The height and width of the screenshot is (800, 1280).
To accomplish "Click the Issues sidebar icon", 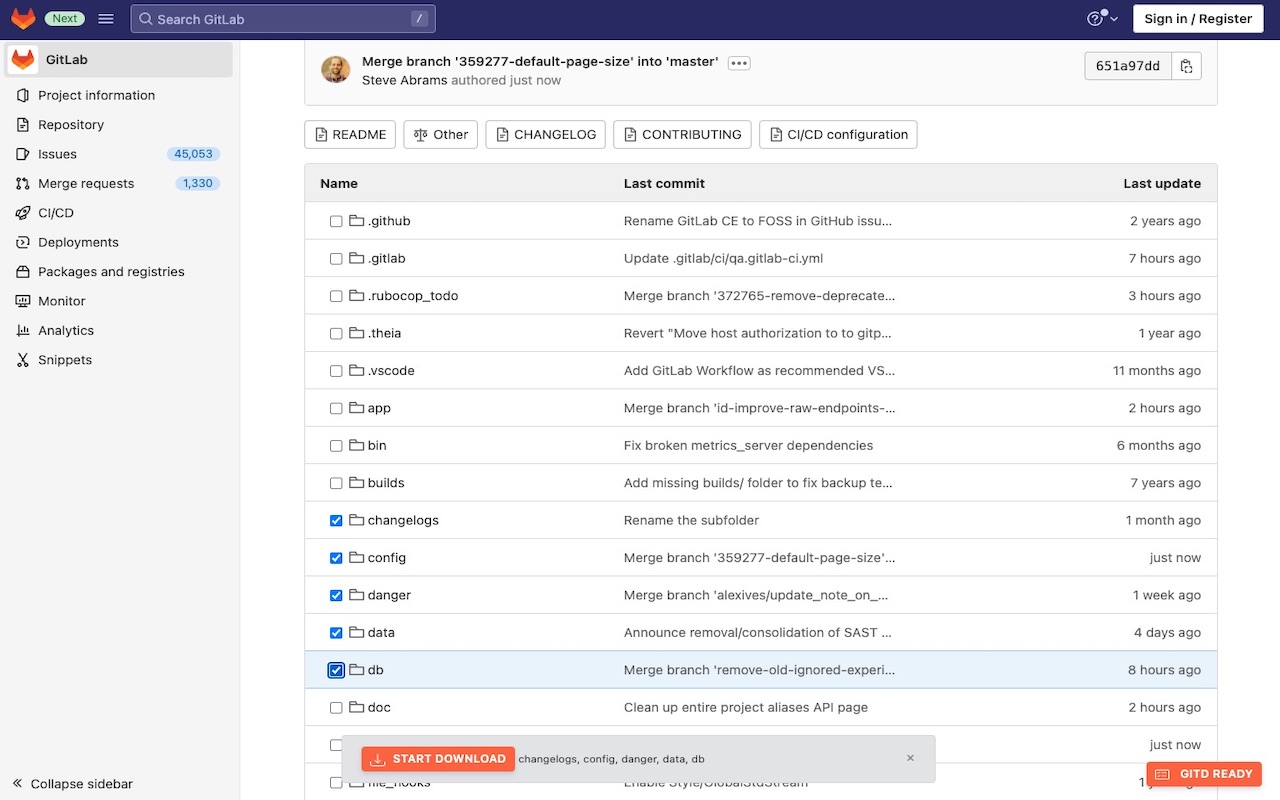I will pyautogui.click(x=23, y=154).
